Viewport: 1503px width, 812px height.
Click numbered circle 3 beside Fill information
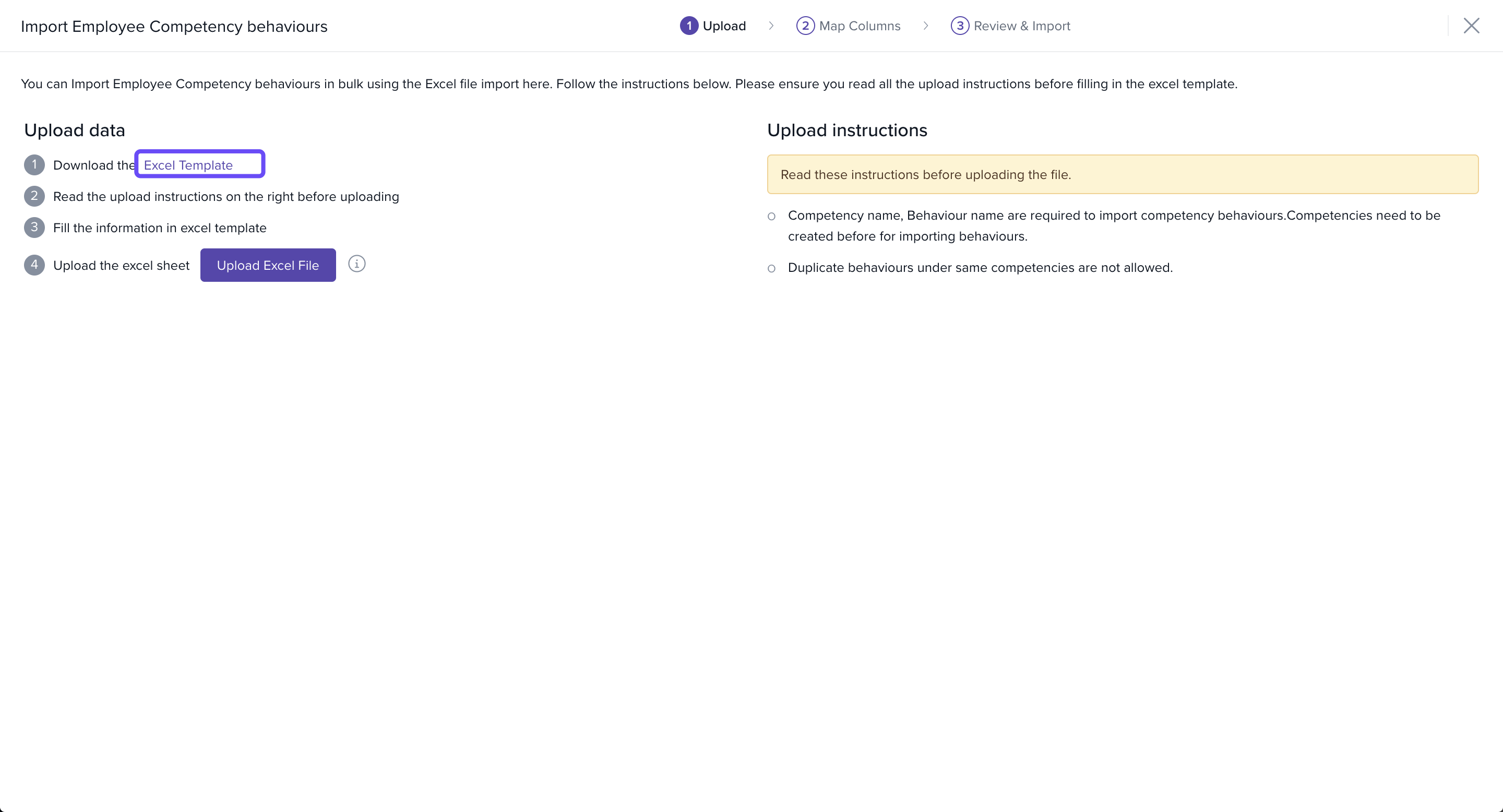tap(34, 228)
